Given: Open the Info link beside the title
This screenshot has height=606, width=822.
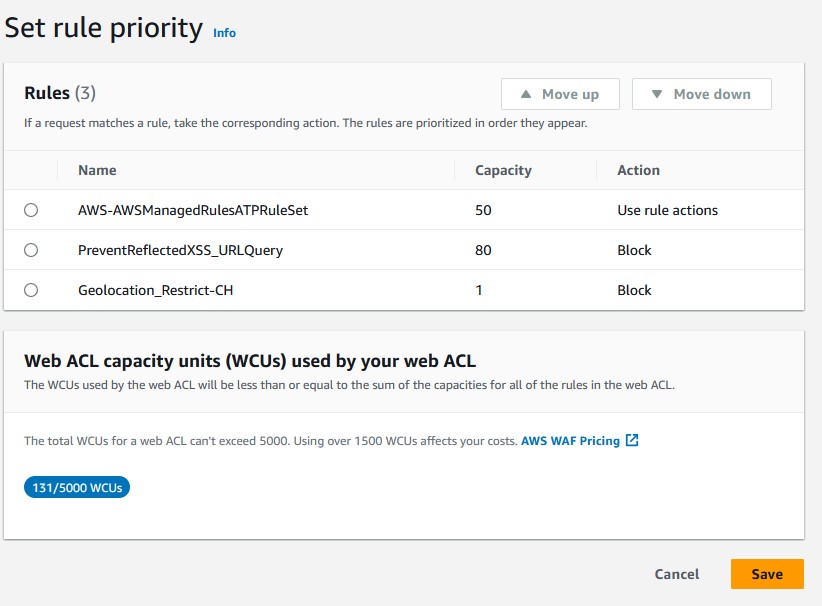Looking at the screenshot, I should (x=224, y=33).
